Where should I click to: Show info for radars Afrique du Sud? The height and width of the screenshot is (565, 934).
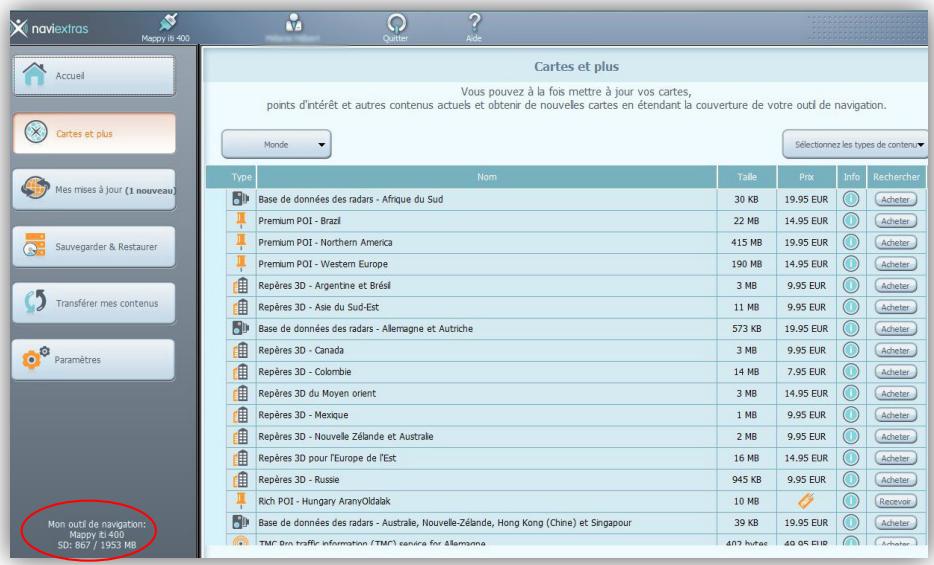point(851,199)
